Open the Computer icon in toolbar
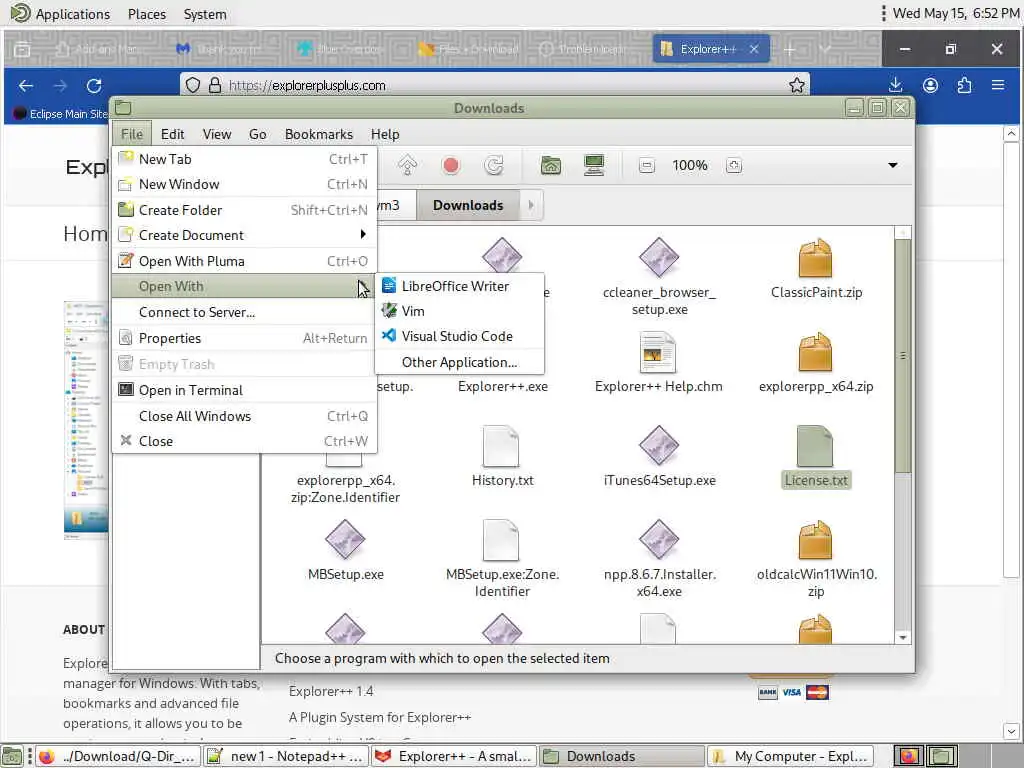 pos(594,165)
